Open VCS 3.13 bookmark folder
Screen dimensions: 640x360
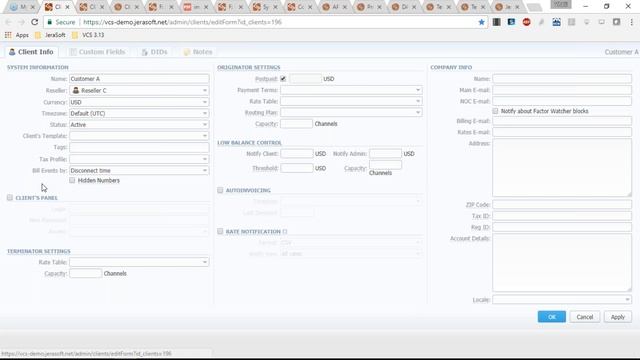tap(88, 35)
